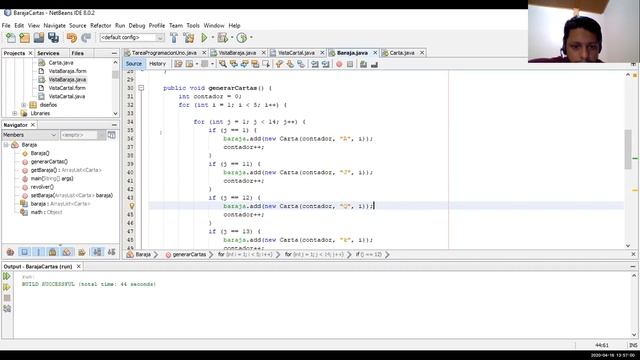Screen dimensions: 640x360
Task: Switch to the Carta.java editor tab
Action: coord(402,53)
